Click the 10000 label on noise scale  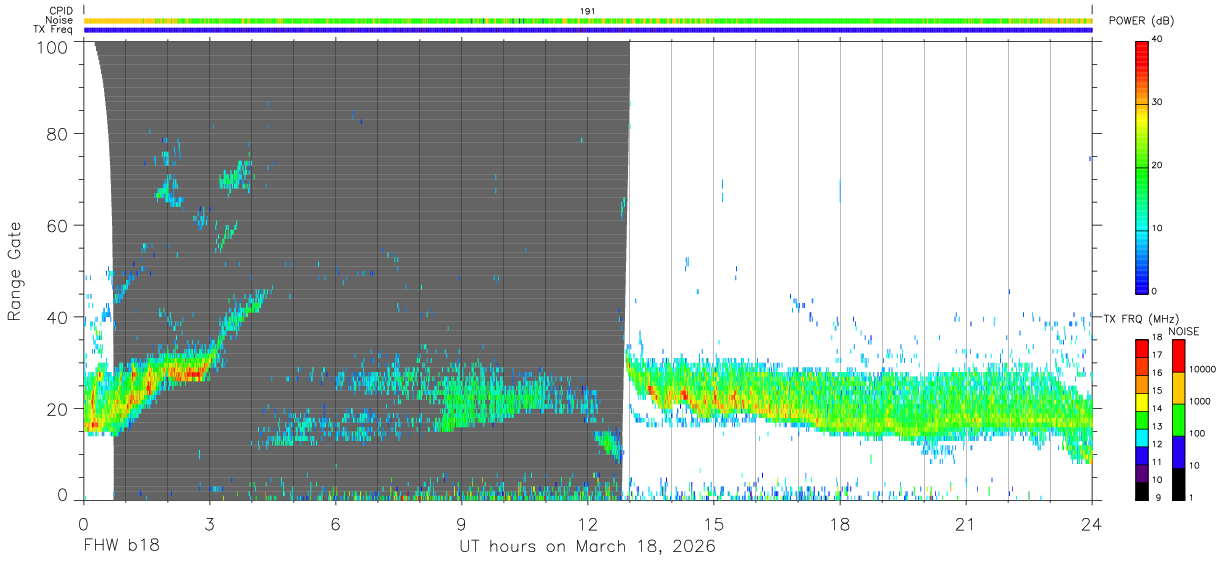point(1201,370)
